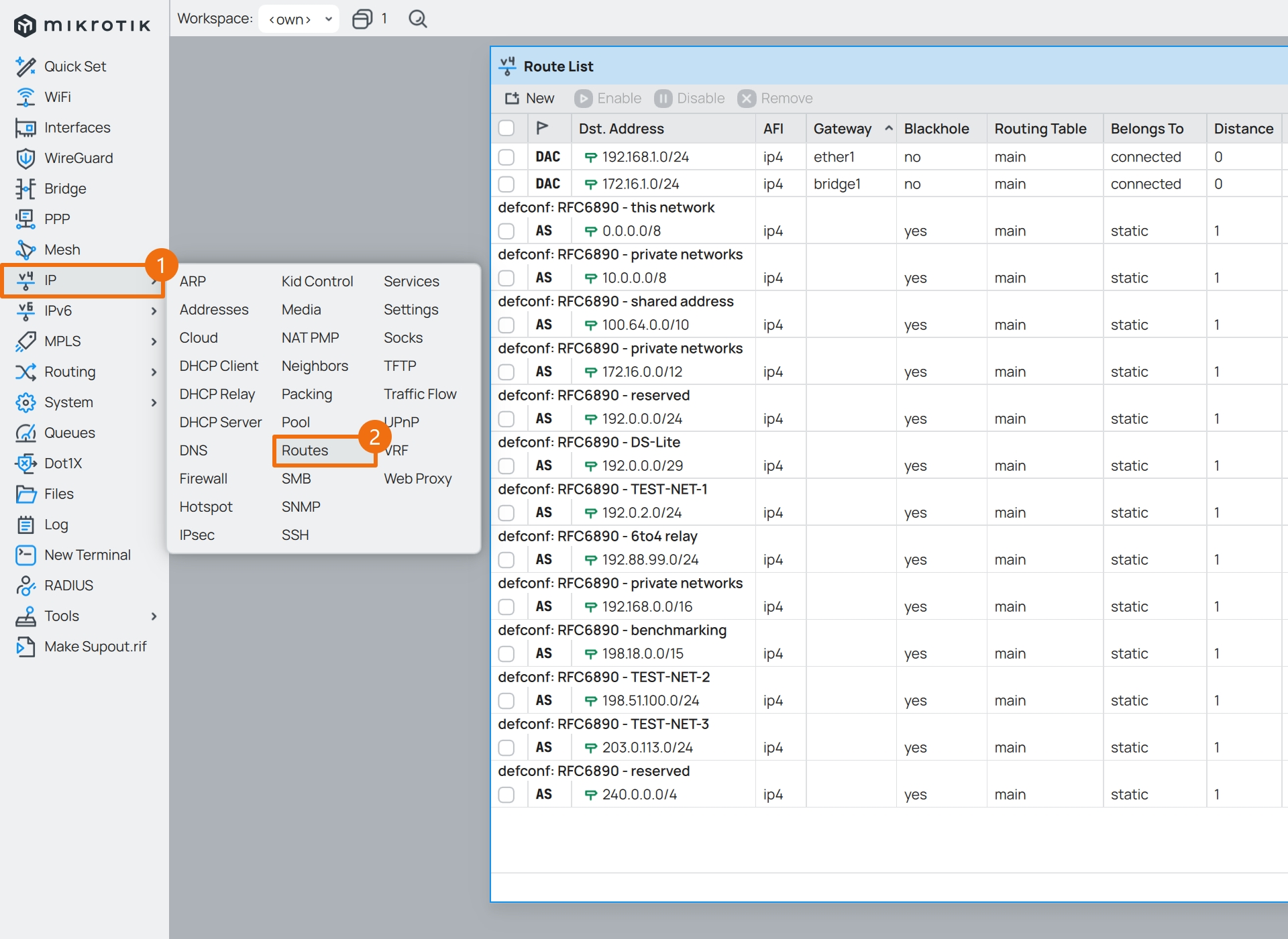Open SNMP in the IP submenu
Image resolution: width=1288 pixels, height=939 pixels.
[x=301, y=507]
